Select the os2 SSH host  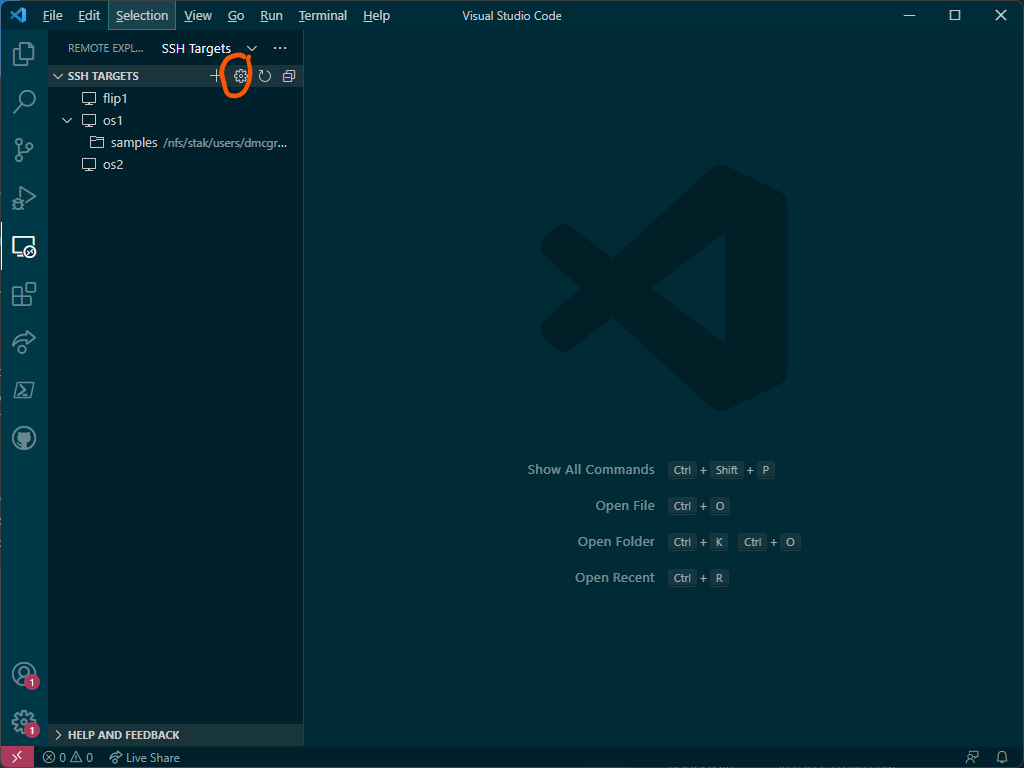point(113,165)
